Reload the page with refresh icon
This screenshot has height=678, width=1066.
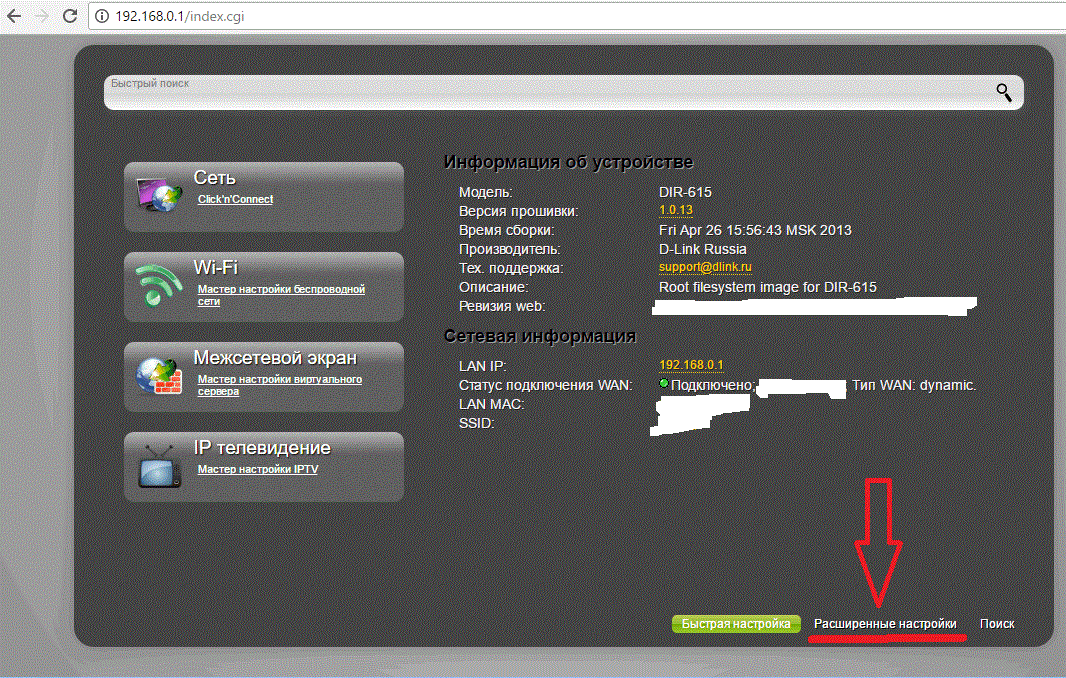click(x=69, y=16)
